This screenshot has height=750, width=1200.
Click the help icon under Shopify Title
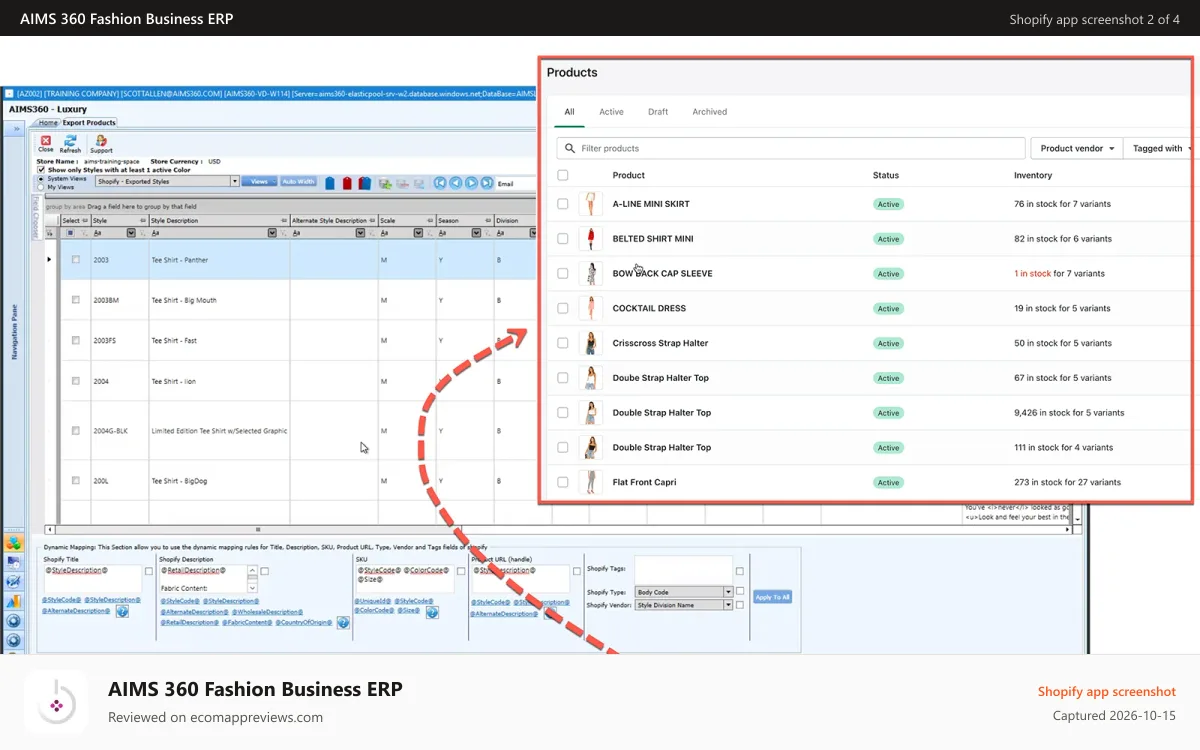[122, 611]
